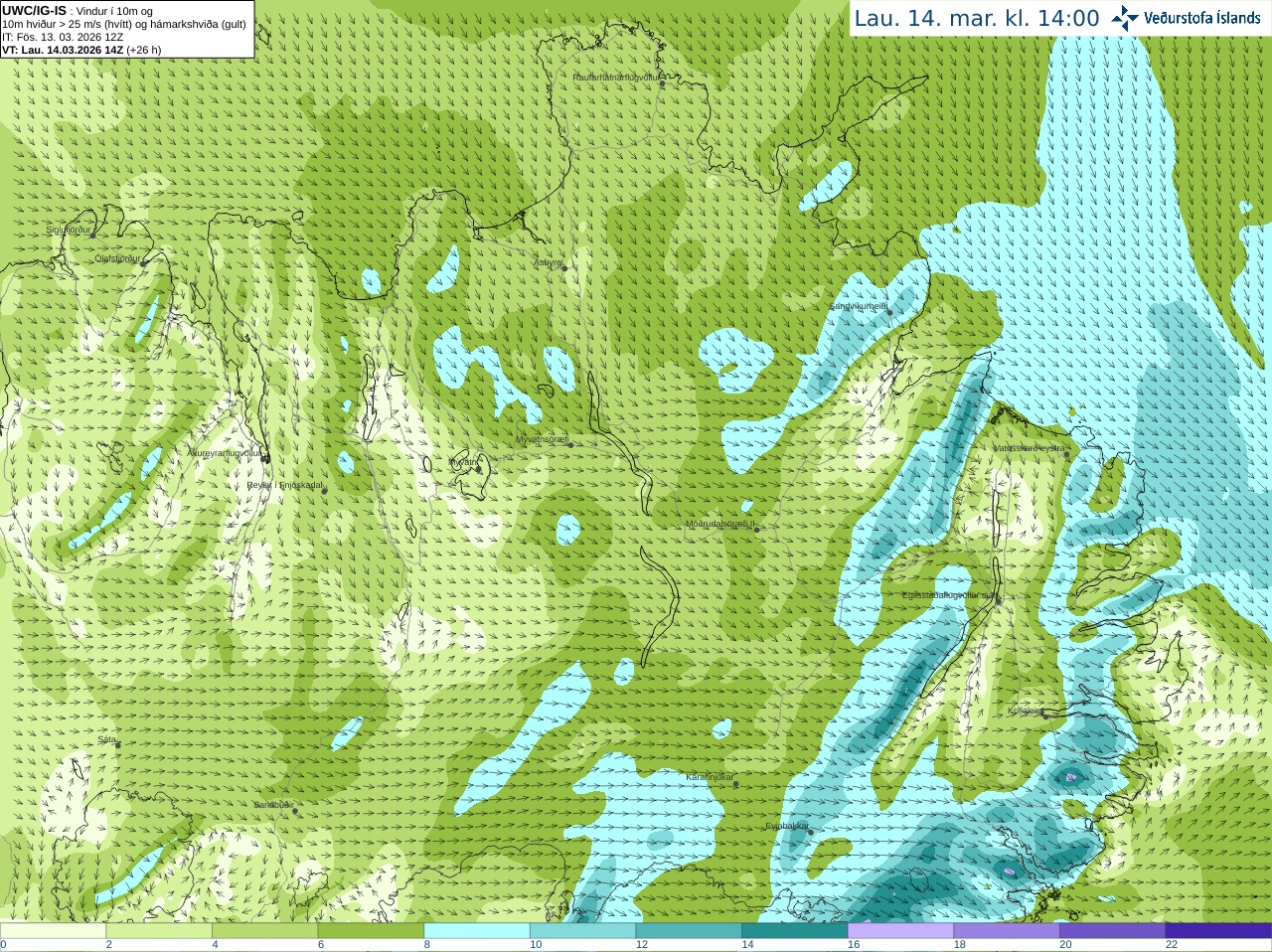Click the Siglufjörður station marker
This screenshot has width=1272, height=952.
pos(93,236)
